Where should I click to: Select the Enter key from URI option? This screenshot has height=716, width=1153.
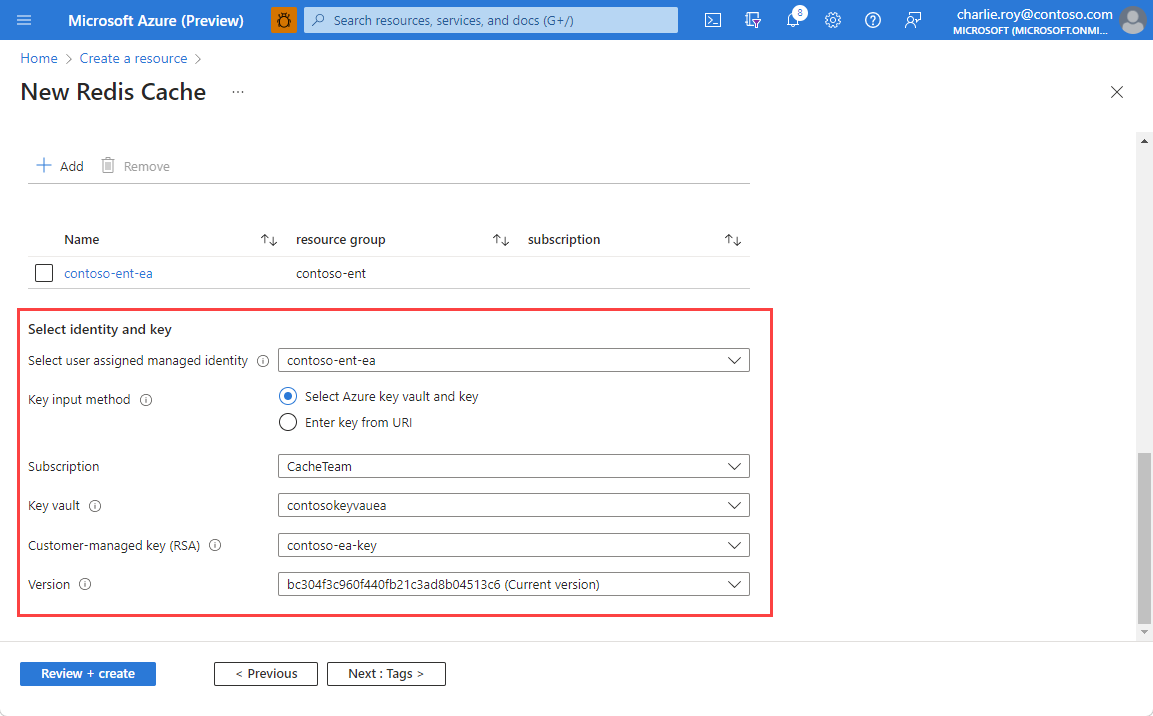click(x=288, y=421)
